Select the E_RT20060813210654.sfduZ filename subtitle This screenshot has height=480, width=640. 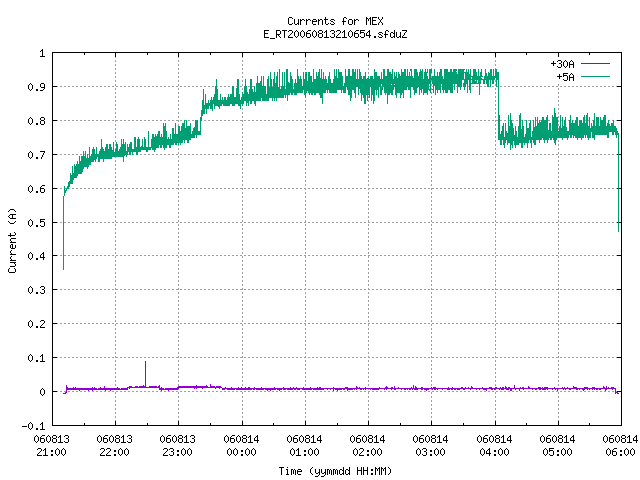coord(335,34)
